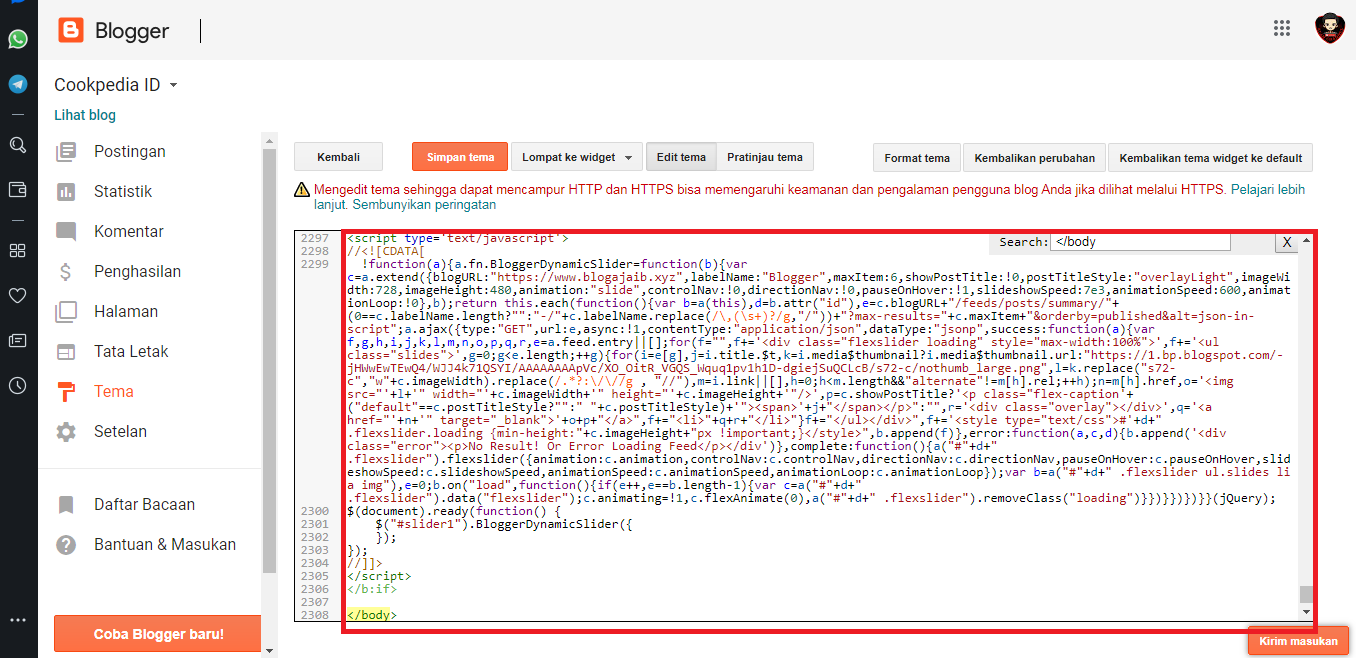Image resolution: width=1356 pixels, height=658 pixels.
Task: Open Postingan menu item
Action: coord(130,152)
